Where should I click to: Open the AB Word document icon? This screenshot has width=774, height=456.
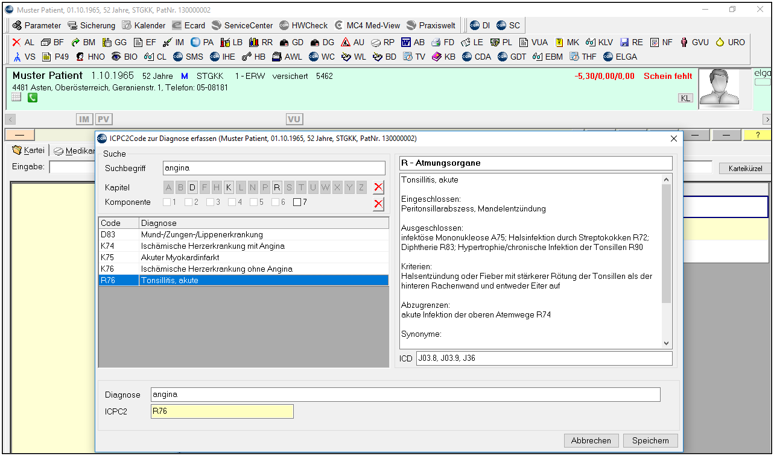tap(413, 42)
